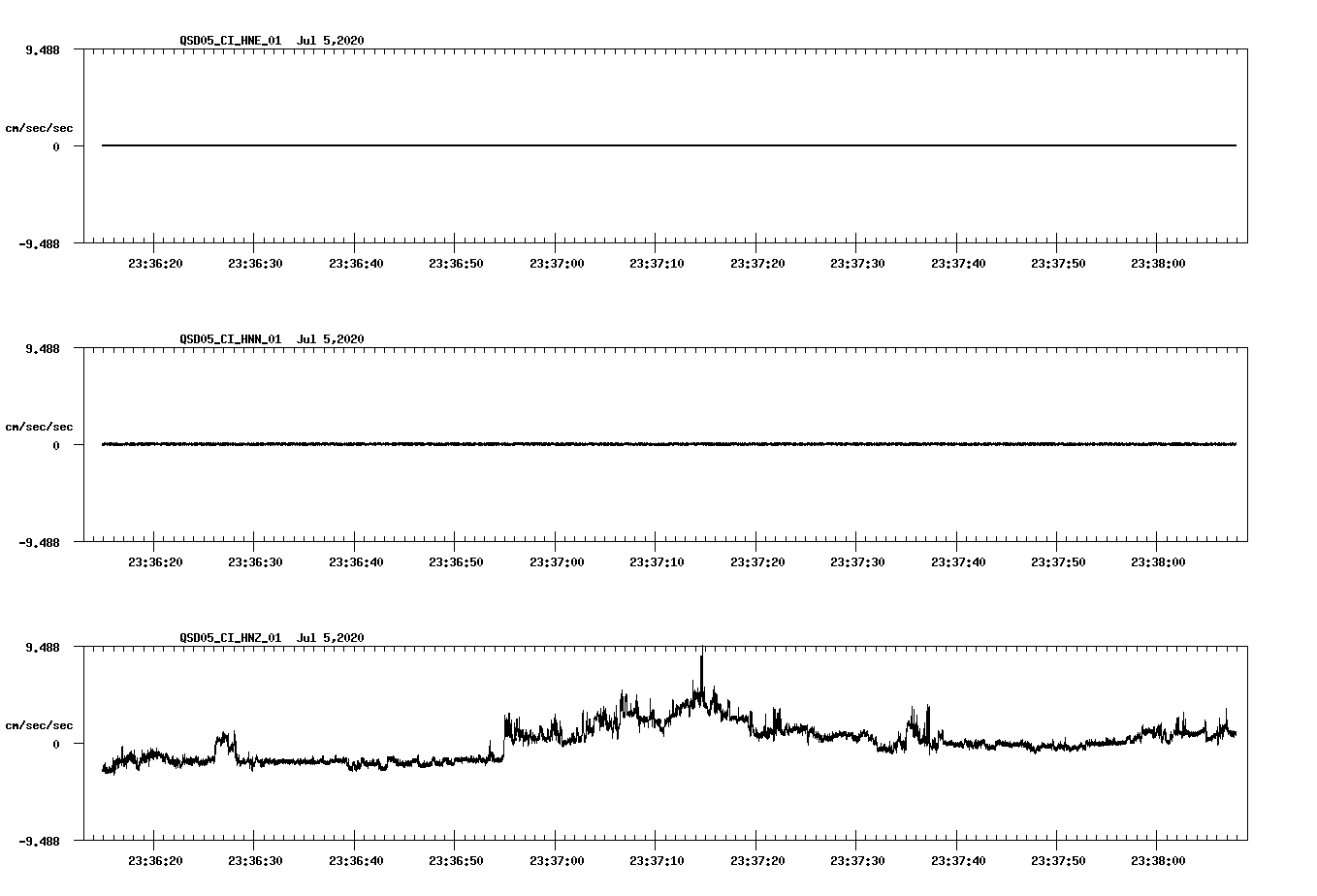Click 23:36:30 time label under HNN chart

(x=255, y=562)
